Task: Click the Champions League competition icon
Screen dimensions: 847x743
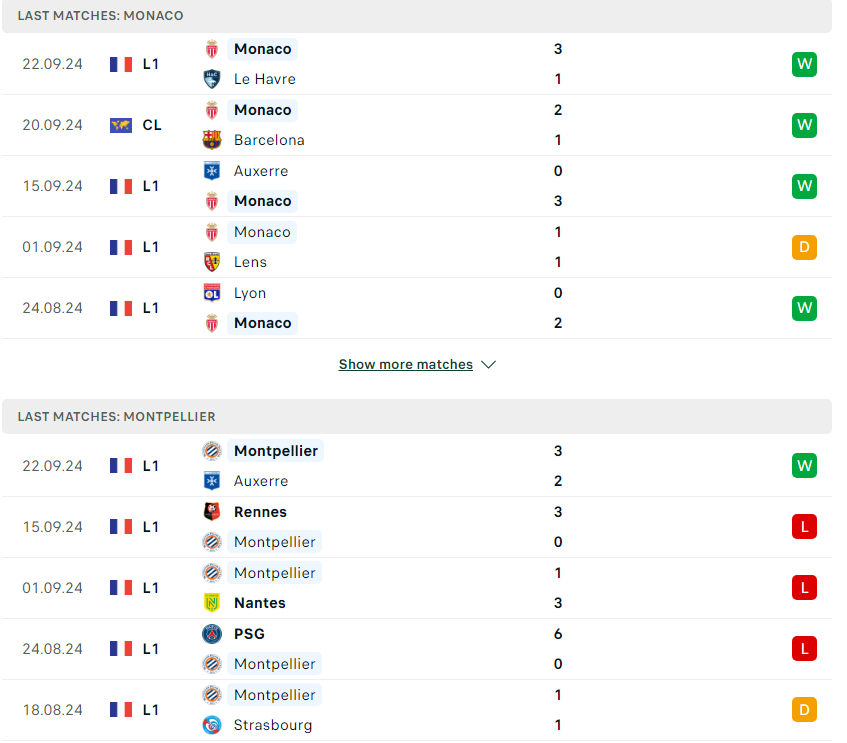Action: point(121,125)
